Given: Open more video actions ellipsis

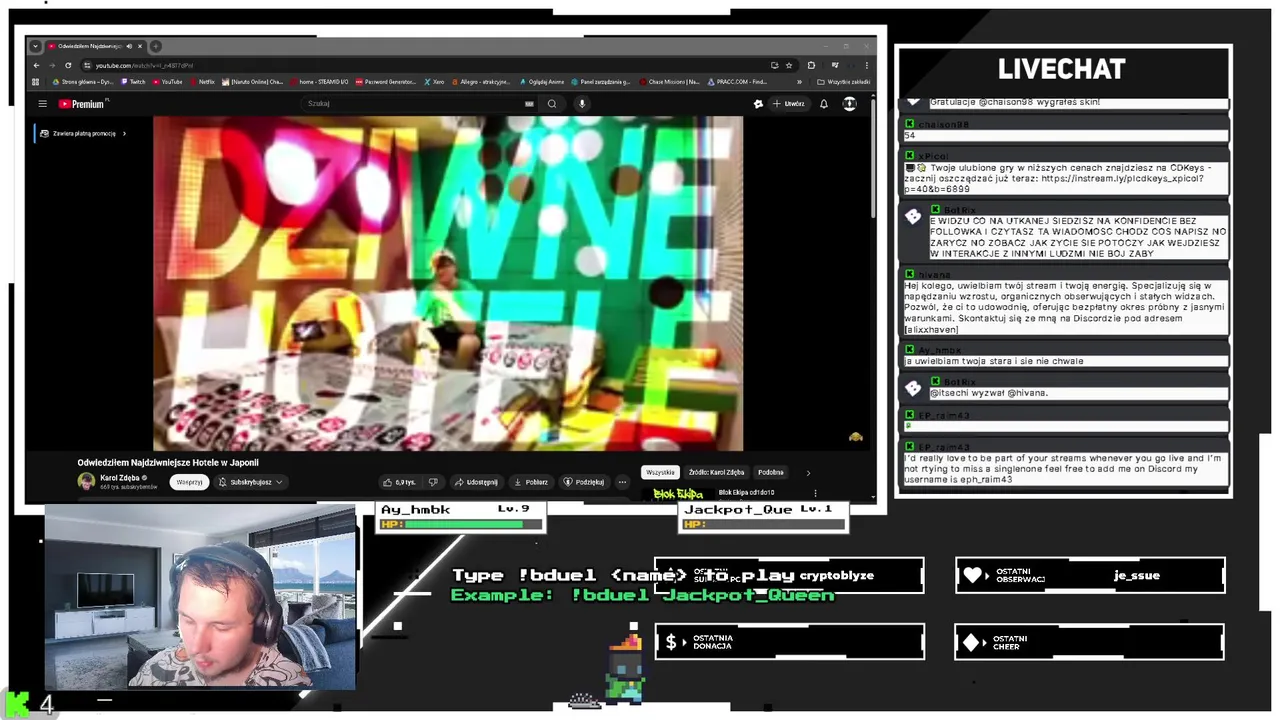Looking at the screenshot, I should click(x=622, y=482).
